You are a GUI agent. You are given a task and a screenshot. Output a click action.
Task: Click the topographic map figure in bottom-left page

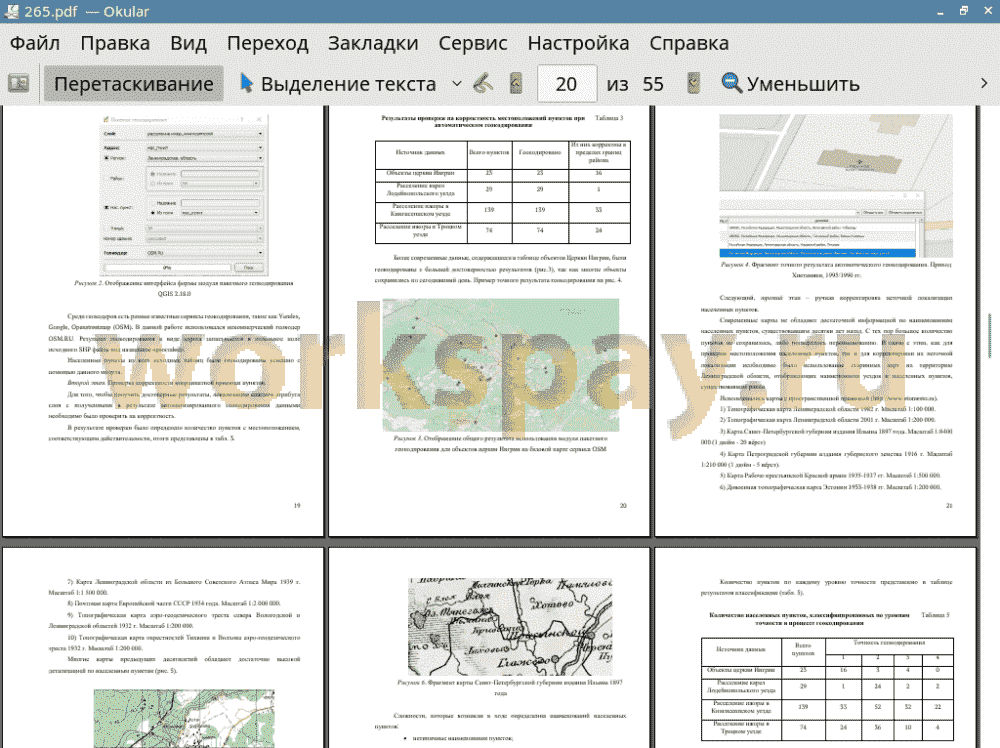pos(184,718)
